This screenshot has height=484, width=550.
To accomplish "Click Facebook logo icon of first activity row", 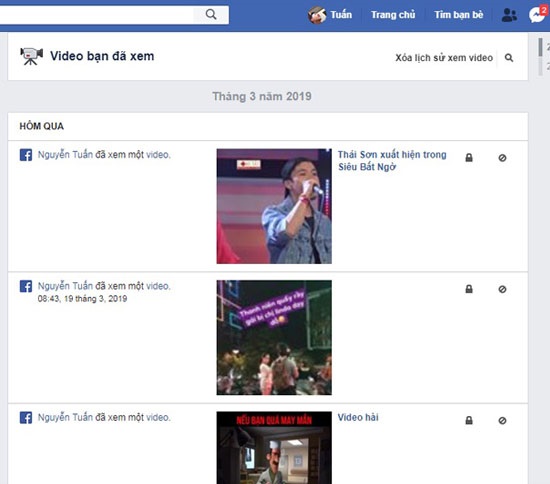I will coord(26,155).
